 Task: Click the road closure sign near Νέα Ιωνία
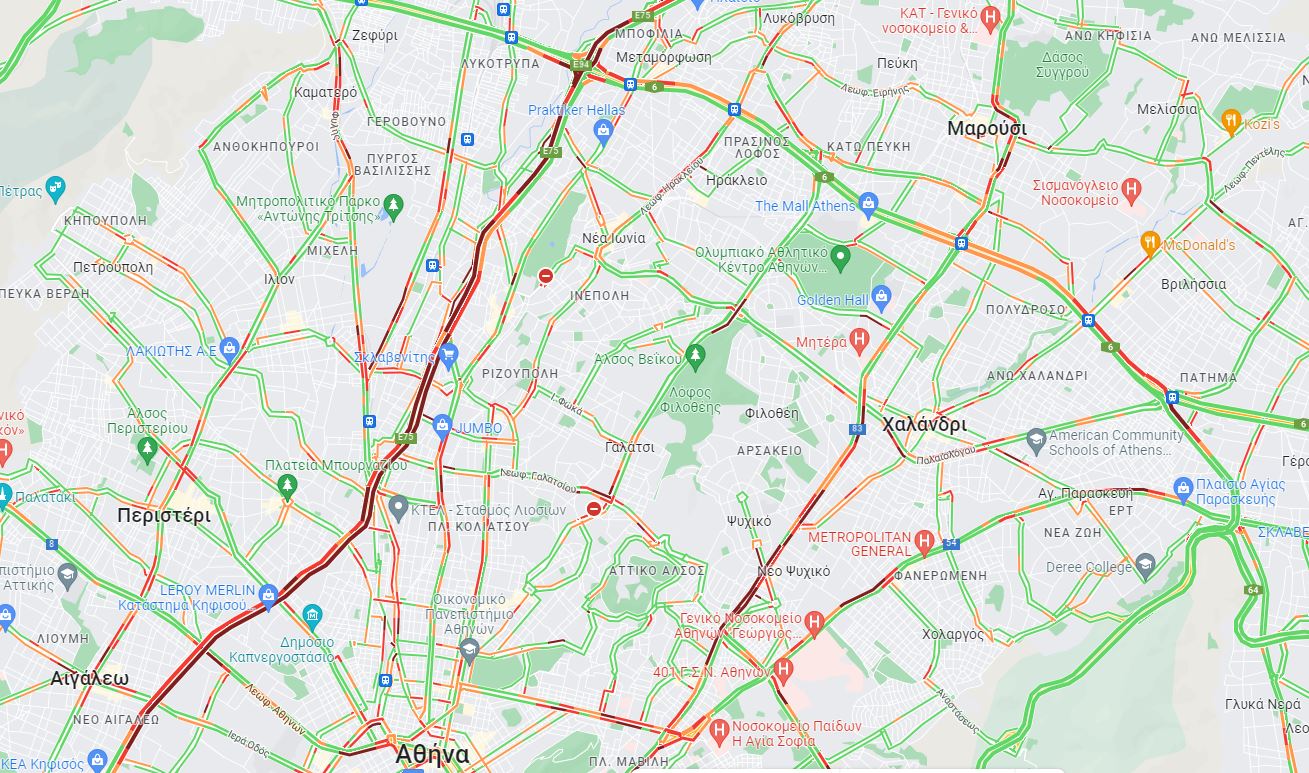click(x=545, y=276)
